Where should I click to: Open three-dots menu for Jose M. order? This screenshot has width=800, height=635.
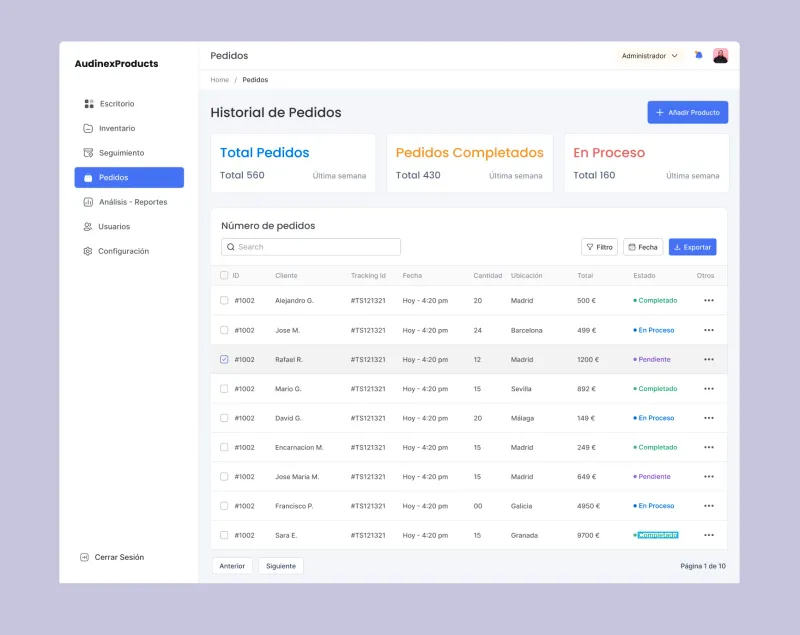(x=709, y=330)
